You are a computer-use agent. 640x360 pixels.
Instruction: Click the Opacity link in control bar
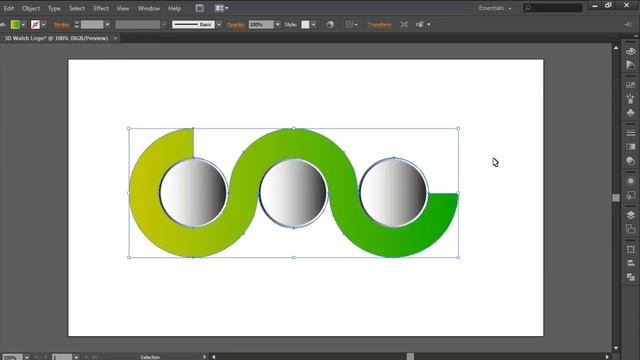[x=236, y=24]
